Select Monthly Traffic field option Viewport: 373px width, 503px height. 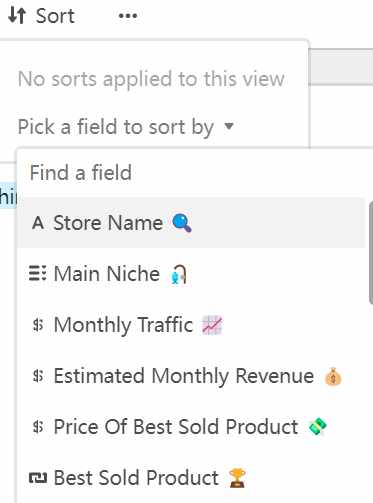click(x=191, y=325)
